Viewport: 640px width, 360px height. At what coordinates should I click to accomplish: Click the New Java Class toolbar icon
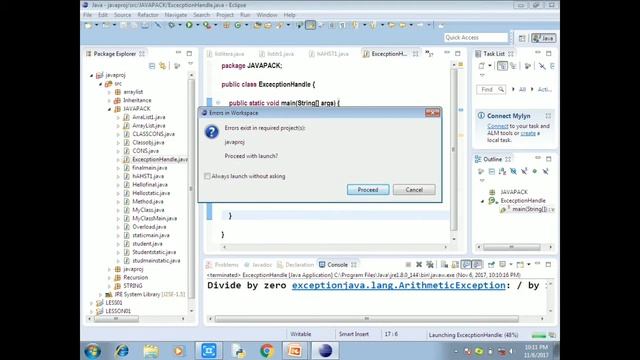pyautogui.click(x=238, y=25)
